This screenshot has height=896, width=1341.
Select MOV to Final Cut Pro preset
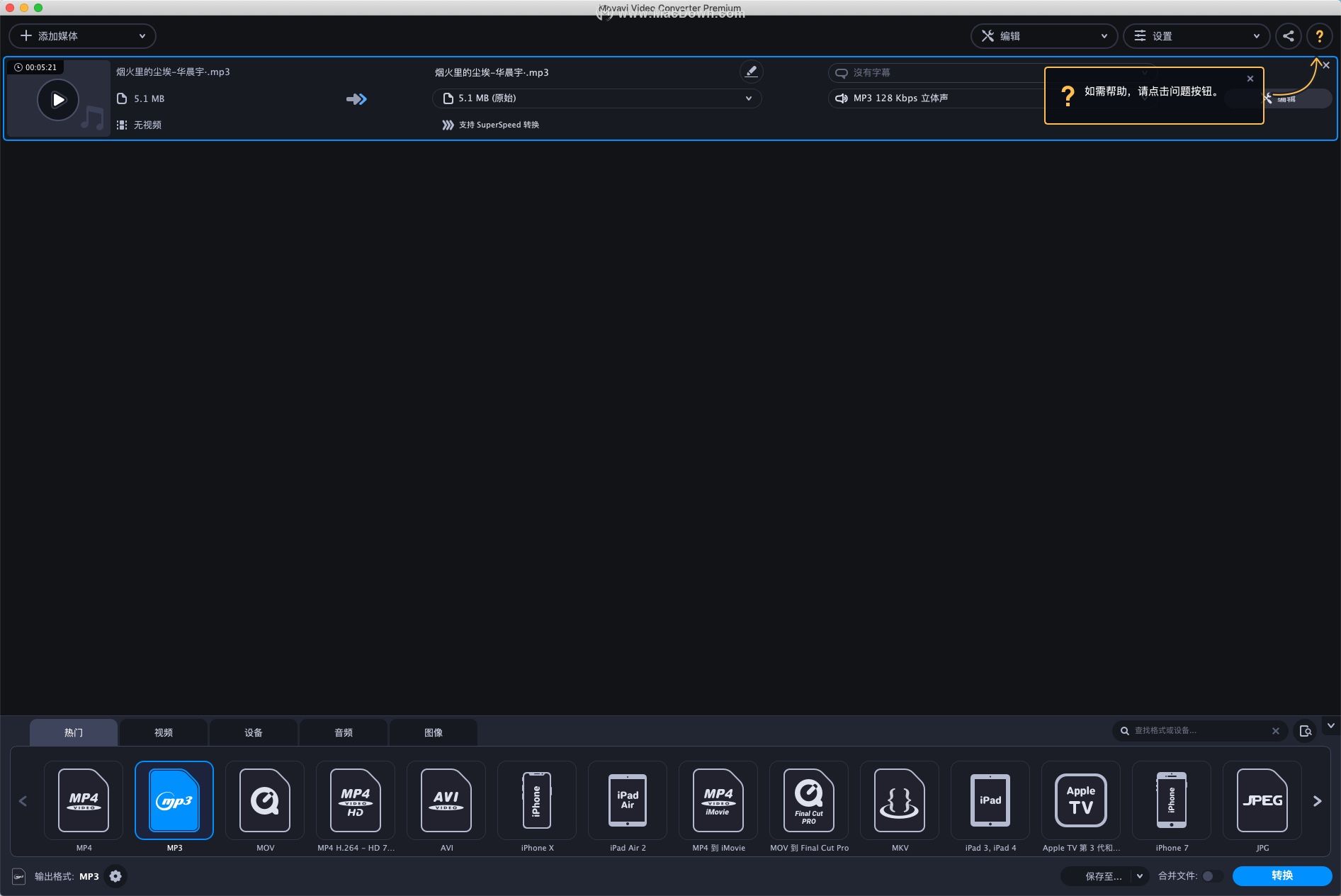pos(809,800)
